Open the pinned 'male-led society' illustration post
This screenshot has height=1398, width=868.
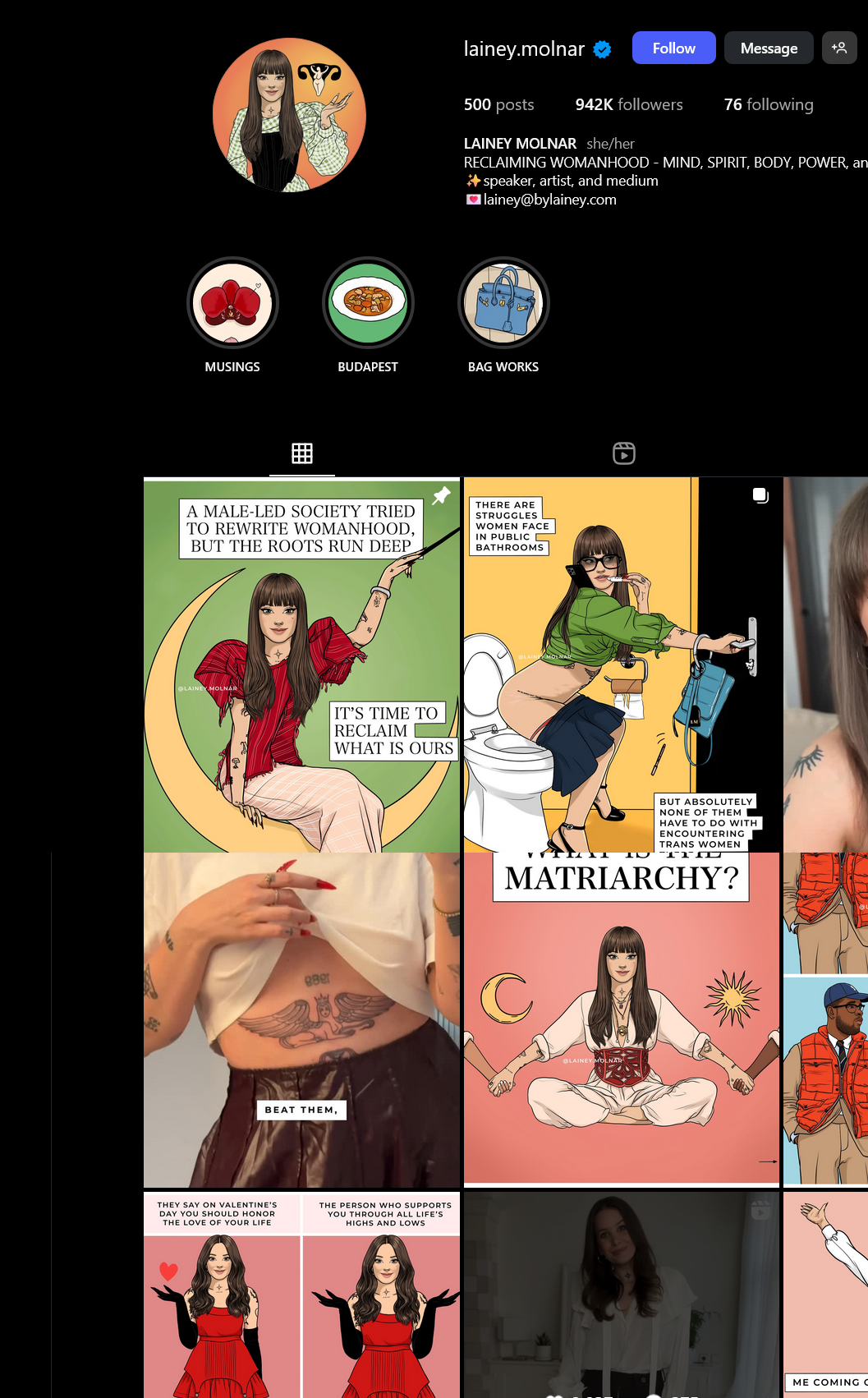301,665
